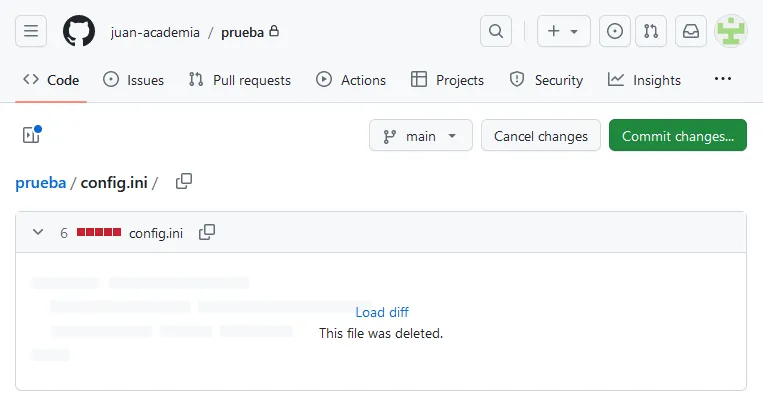
Task: Switch to the Issues tab
Action: point(133,80)
